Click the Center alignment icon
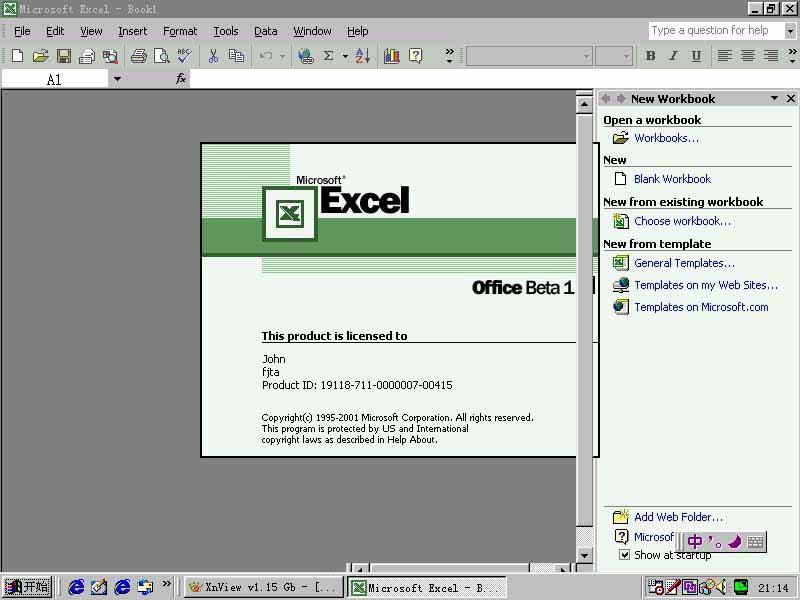This screenshot has width=800, height=600. click(748, 56)
